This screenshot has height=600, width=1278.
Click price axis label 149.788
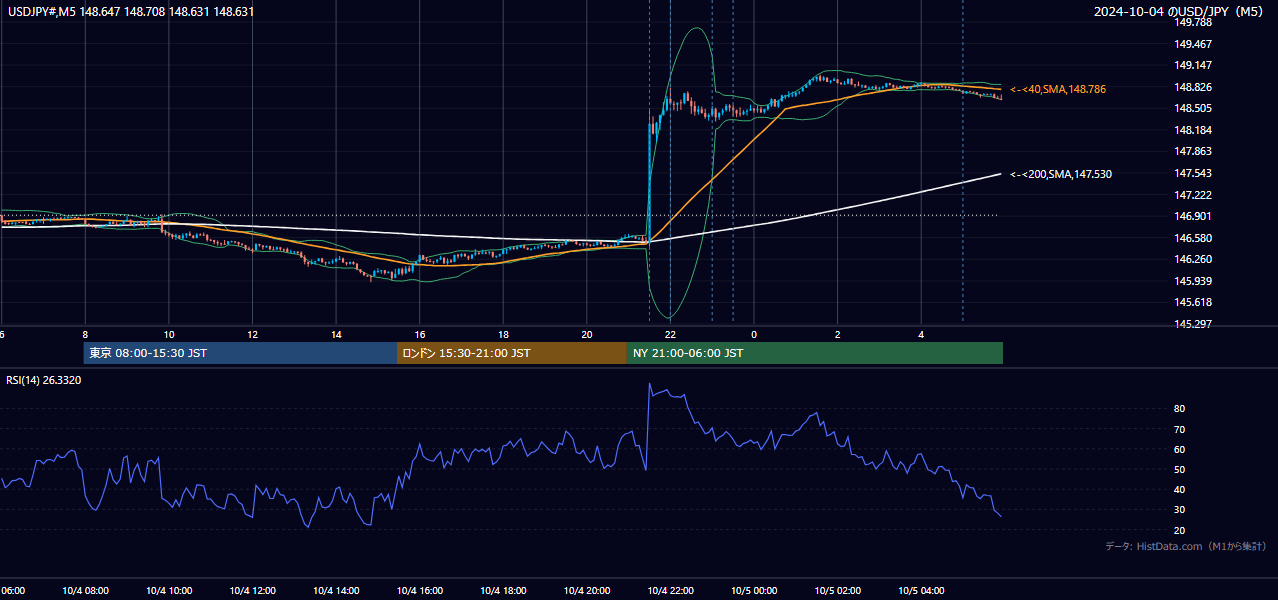(x=1192, y=23)
